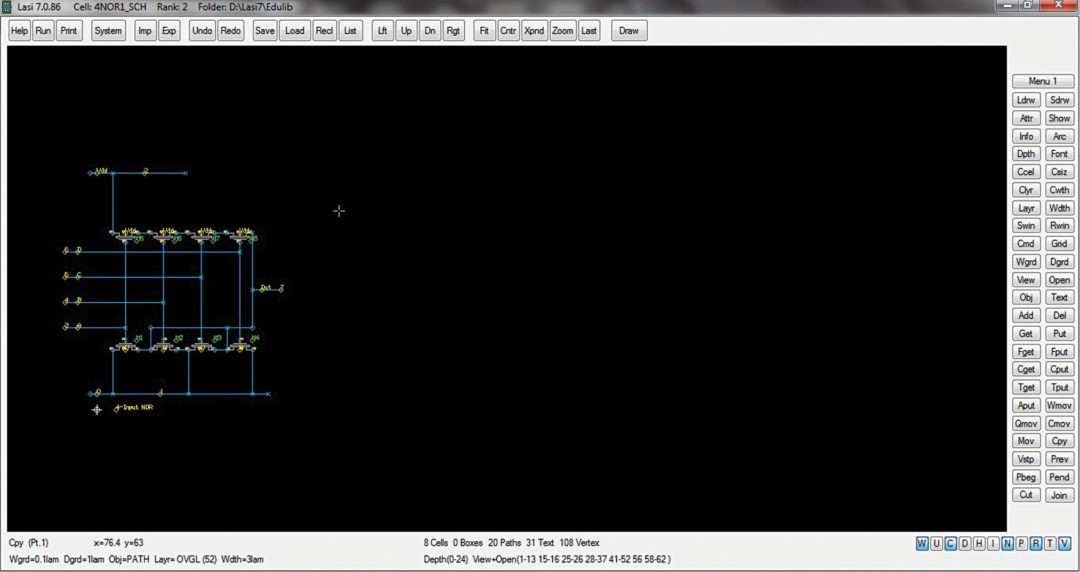Redraw the view with the Draw button
Screen dimensions: 1080x572
click(x=629, y=31)
